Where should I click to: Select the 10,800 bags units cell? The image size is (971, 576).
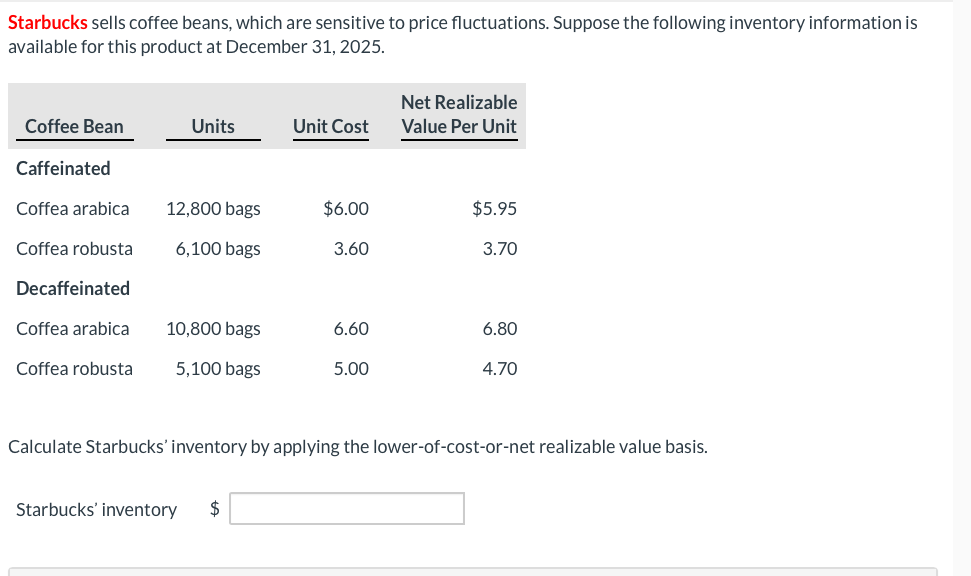pos(213,328)
